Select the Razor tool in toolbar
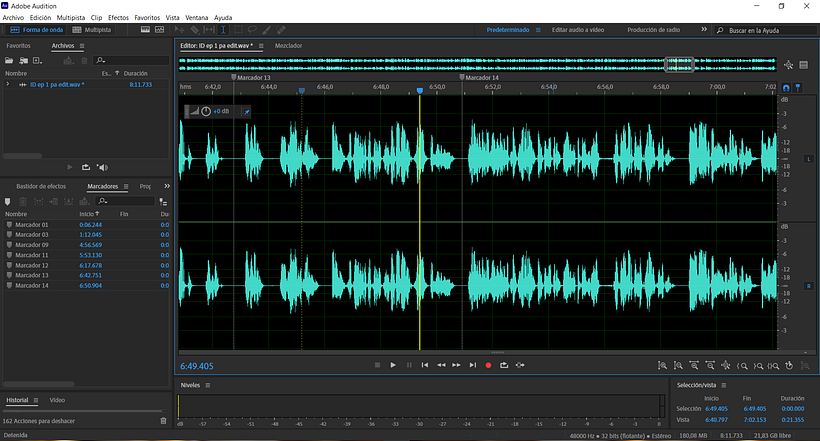 click(x=195, y=30)
